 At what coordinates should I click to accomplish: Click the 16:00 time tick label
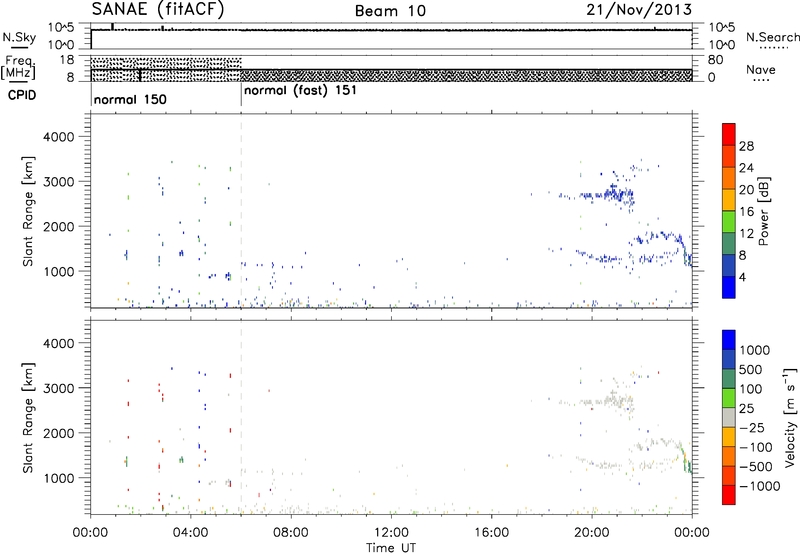click(491, 533)
